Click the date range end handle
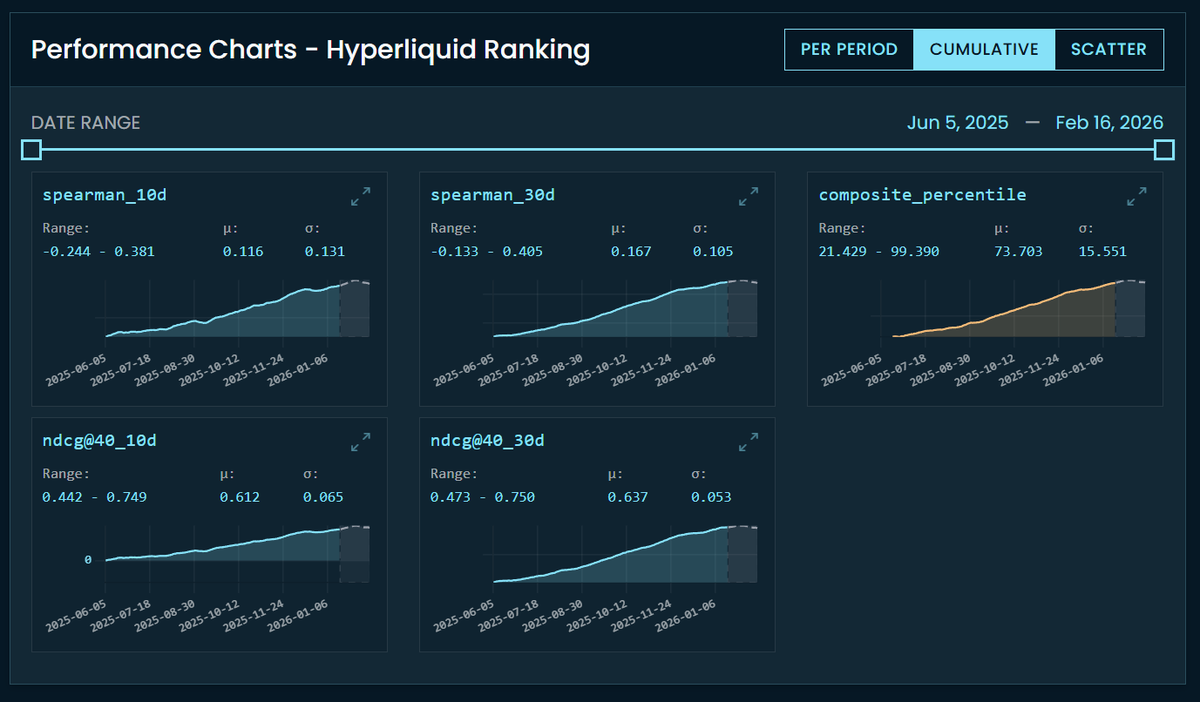Image resolution: width=1200 pixels, height=702 pixels. (x=1164, y=150)
